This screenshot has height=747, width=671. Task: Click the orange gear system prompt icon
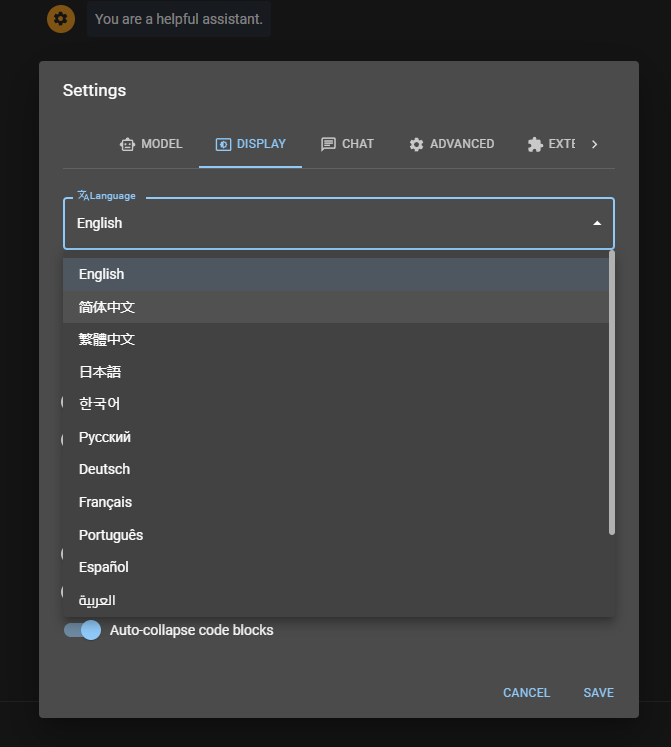click(x=61, y=19)
